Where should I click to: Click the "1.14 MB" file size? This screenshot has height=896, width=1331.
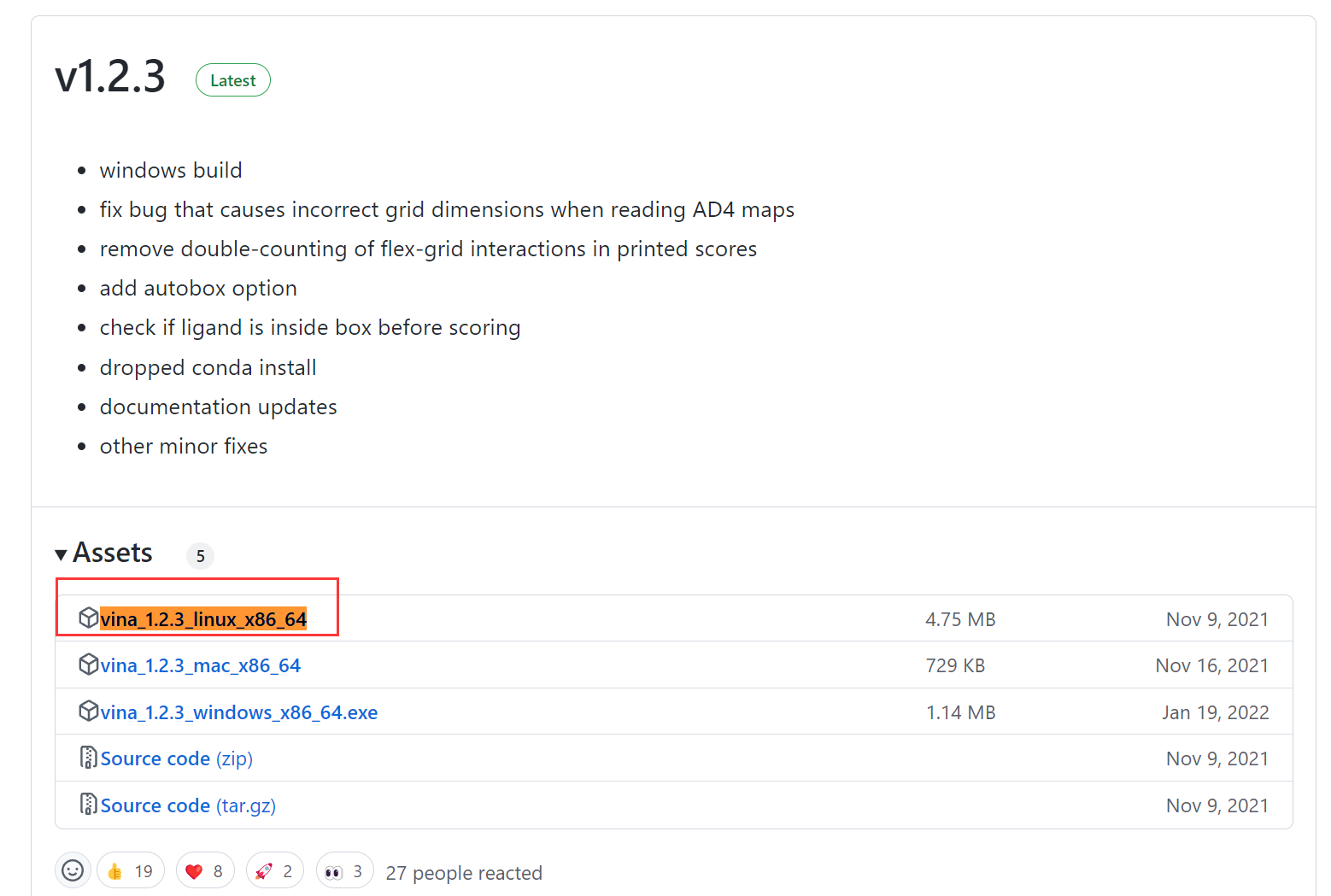[961, 712]
